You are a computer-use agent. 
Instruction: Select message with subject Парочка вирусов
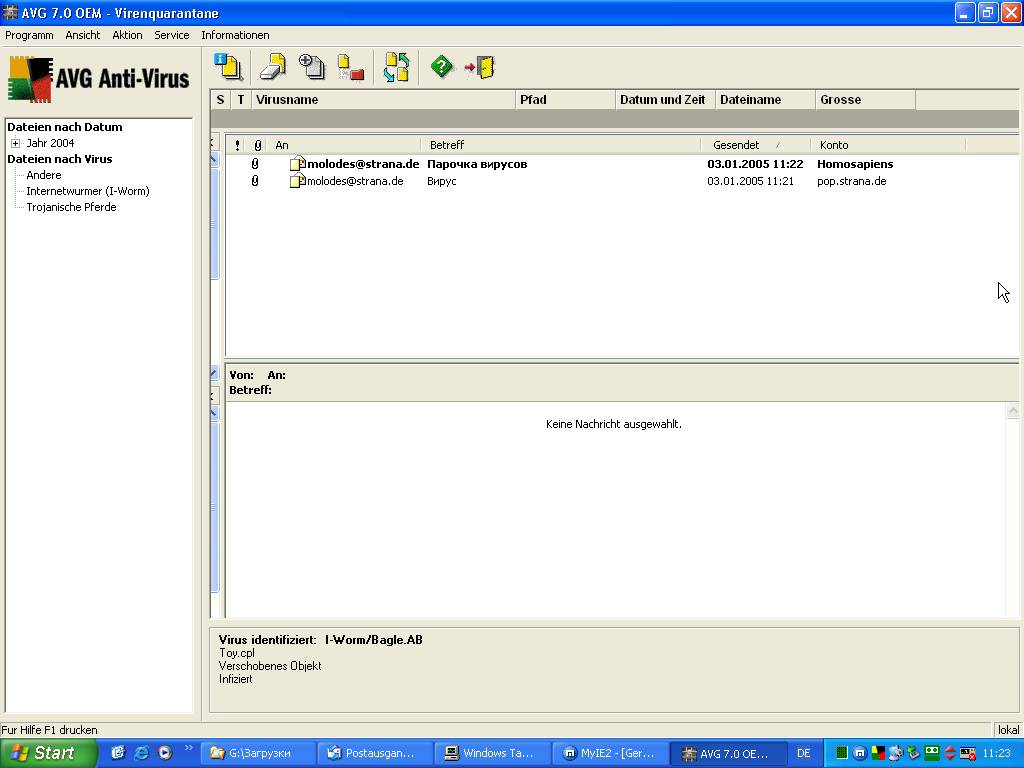click(x=477, y=164)
